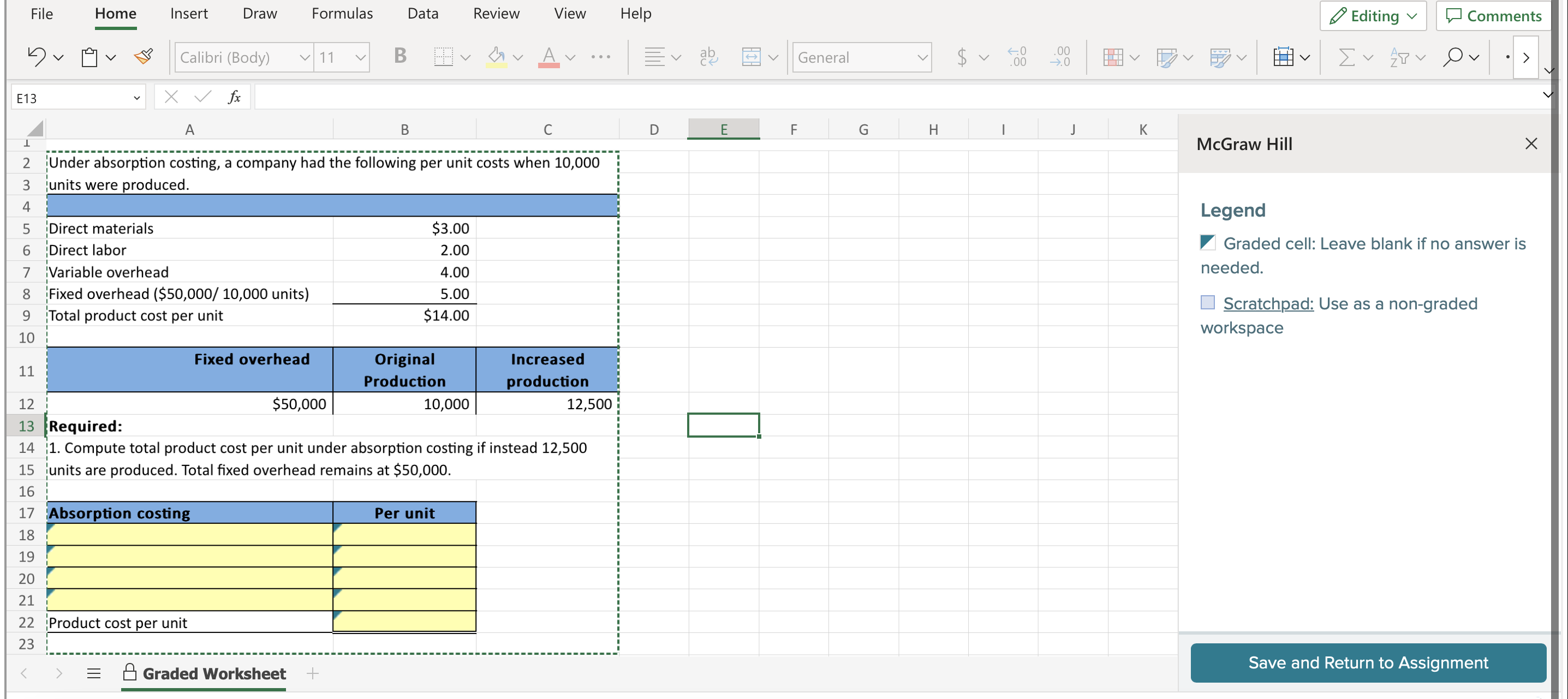Expand the Undo dropdown arrow
Screen dimensions: 1568x699
[x=58, y=58]
